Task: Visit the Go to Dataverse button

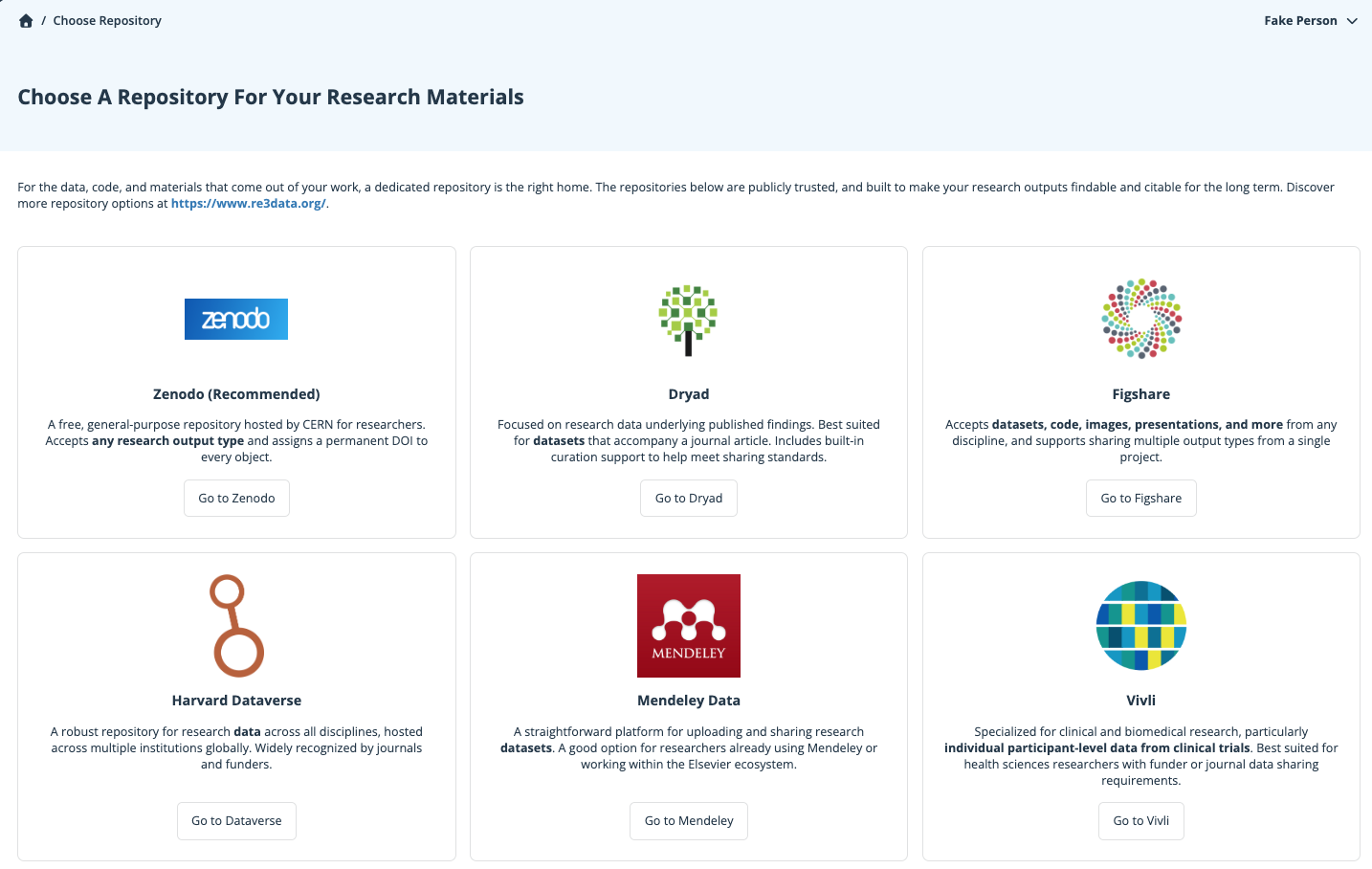Action: click(236, 821)
